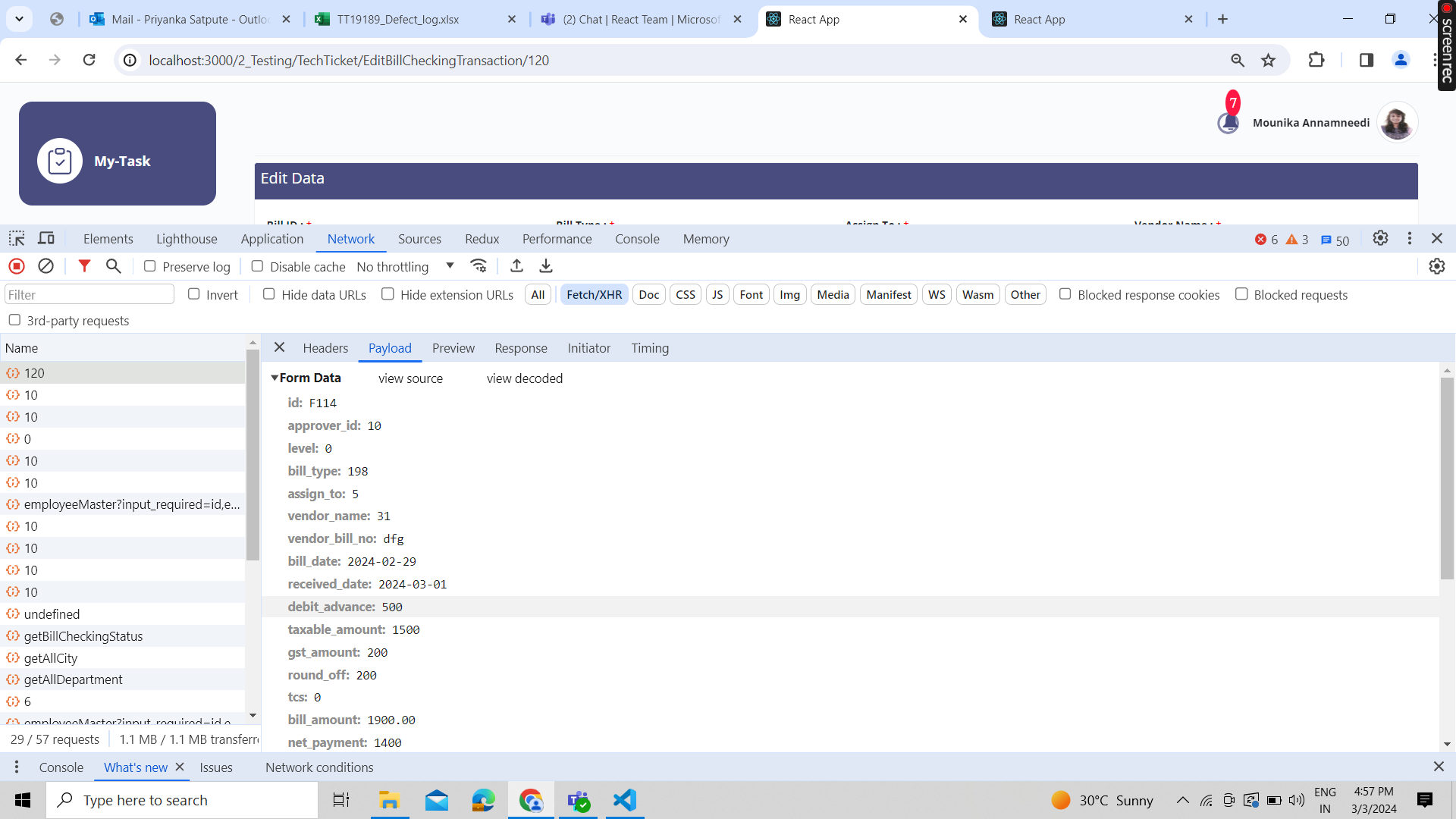The height and width of the screenshot is (819, 1456).
Task: Open the Headers tab of request
Action: coord(325,348)
